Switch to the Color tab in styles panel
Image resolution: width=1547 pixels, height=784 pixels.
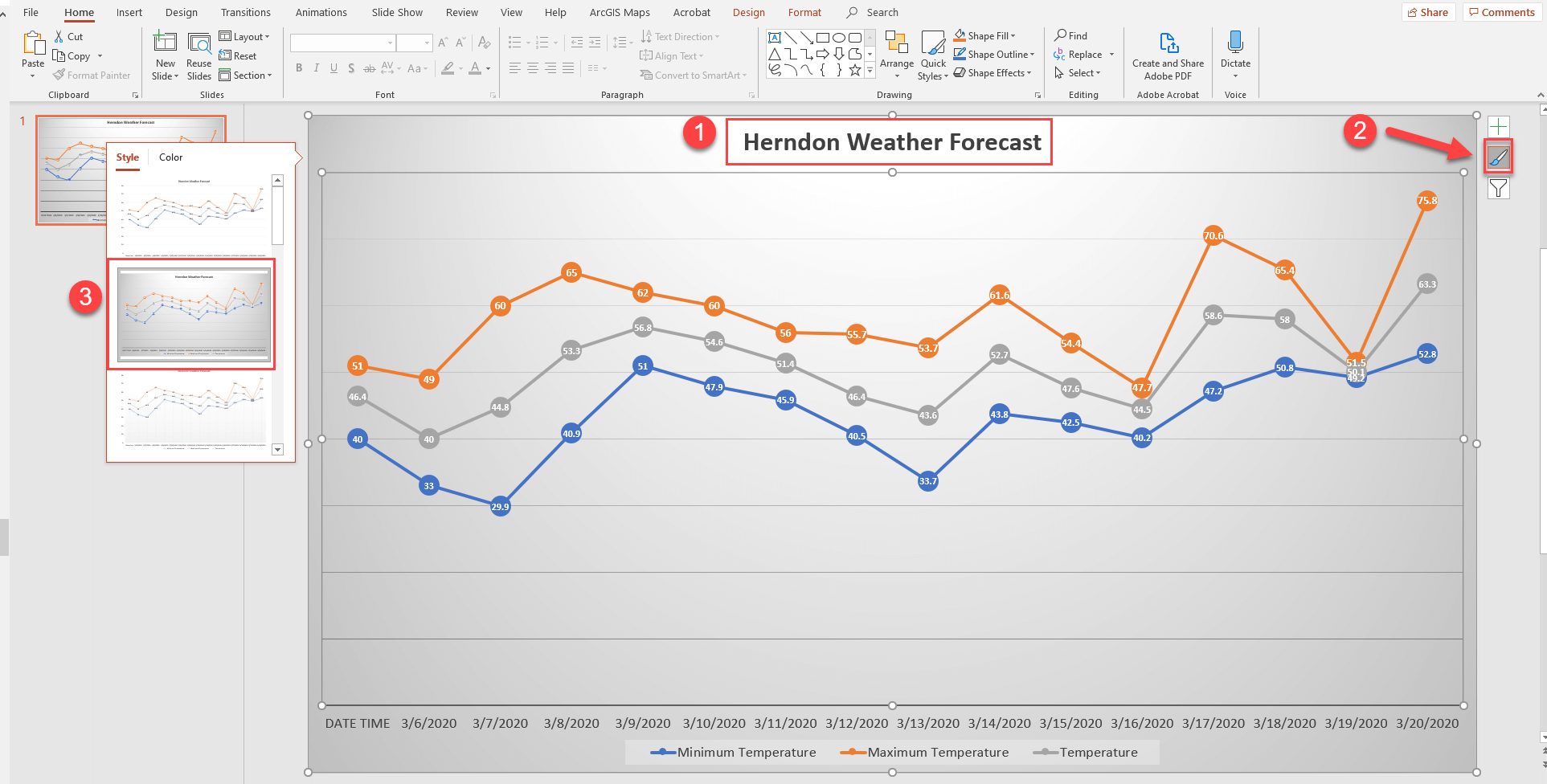(x=170, y=157)
